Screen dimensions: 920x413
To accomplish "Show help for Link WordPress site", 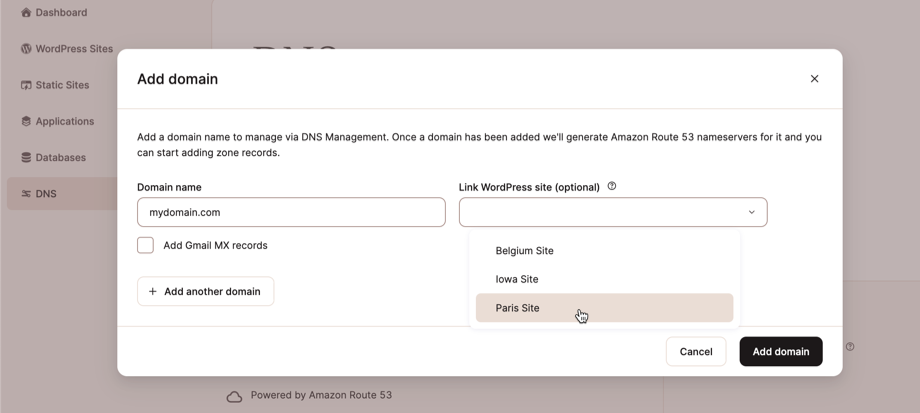I will coord(611,186).
